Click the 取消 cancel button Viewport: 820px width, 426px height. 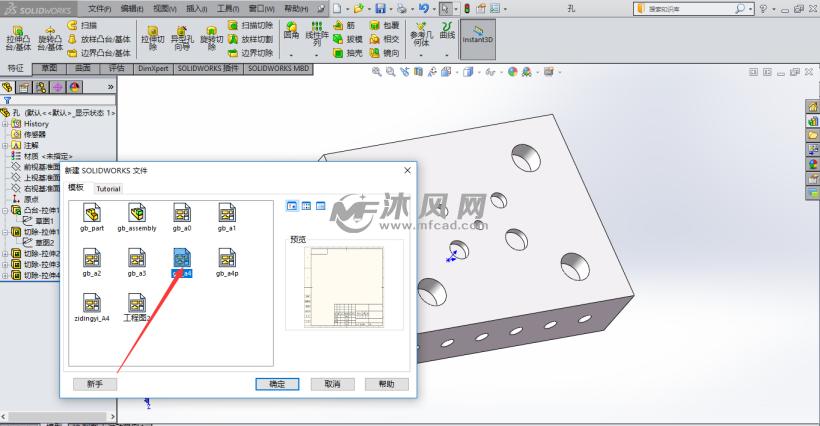(x=333, y=384)
